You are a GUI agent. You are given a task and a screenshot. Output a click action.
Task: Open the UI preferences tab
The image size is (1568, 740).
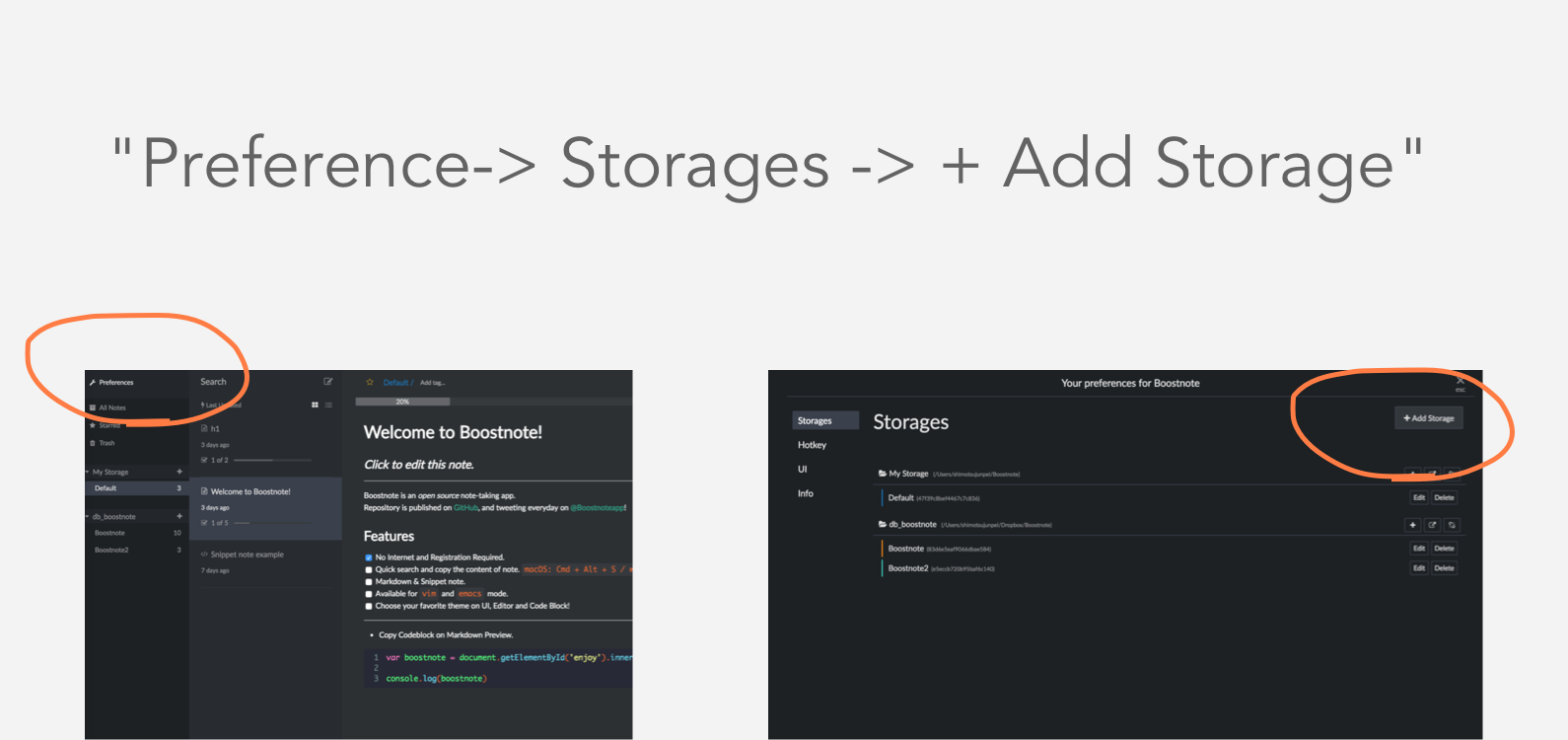coord(803,469)
